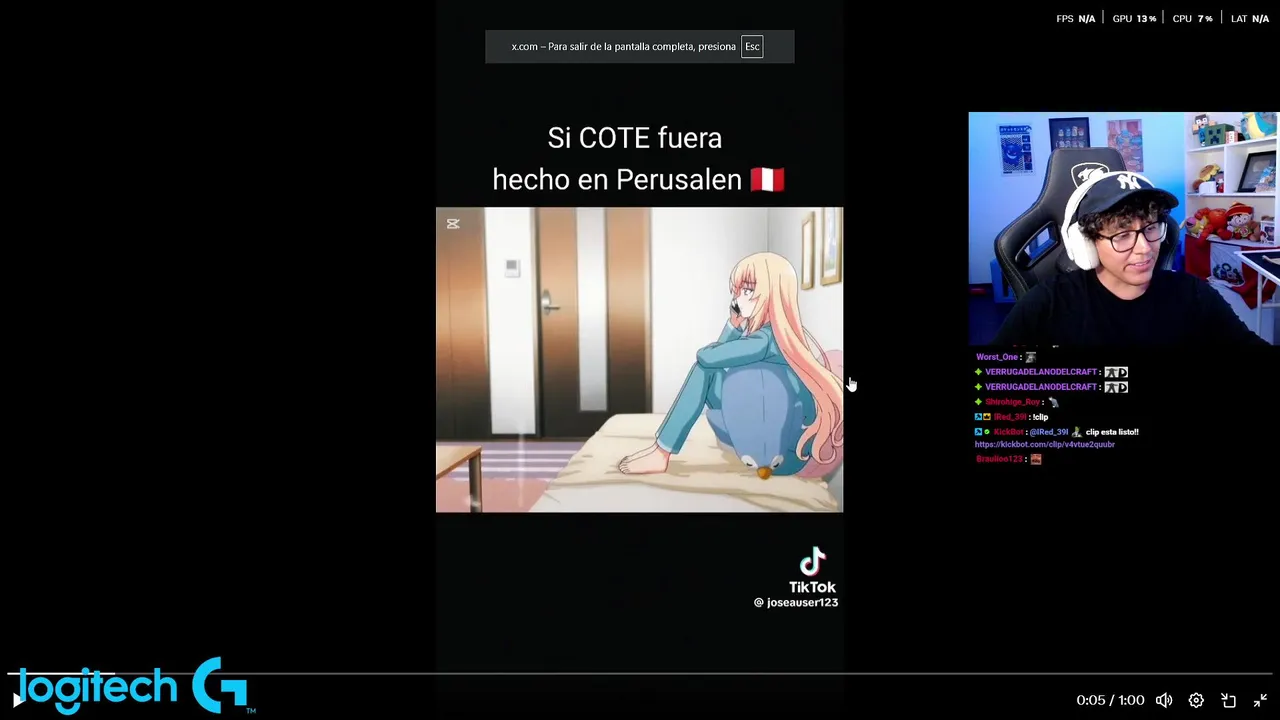Click the Worst_One chat username
Viewport: 1280px width, 720px height.
(x=997, y=357)
